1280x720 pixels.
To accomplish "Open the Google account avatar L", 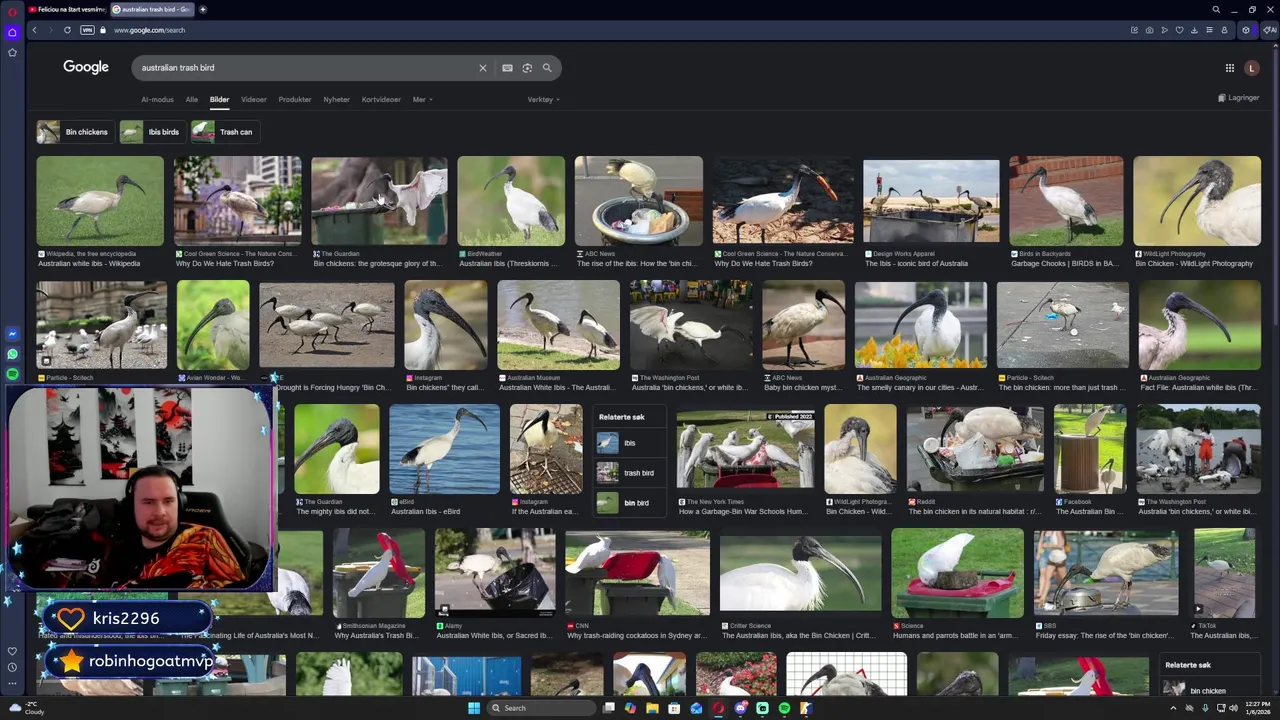I will pyautogui.click(x=1251, y=68).
